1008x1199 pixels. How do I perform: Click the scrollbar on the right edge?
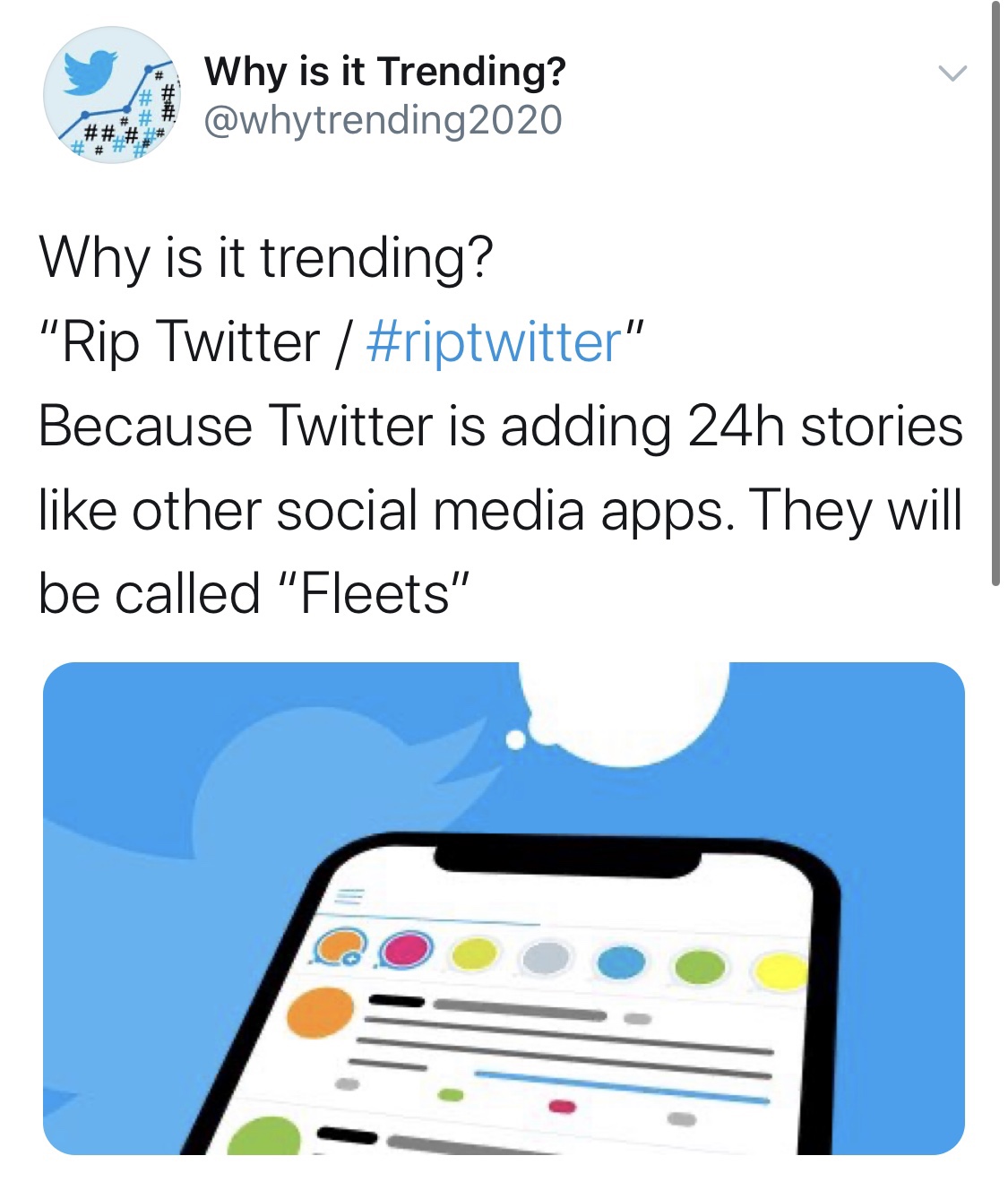point(995,296)
